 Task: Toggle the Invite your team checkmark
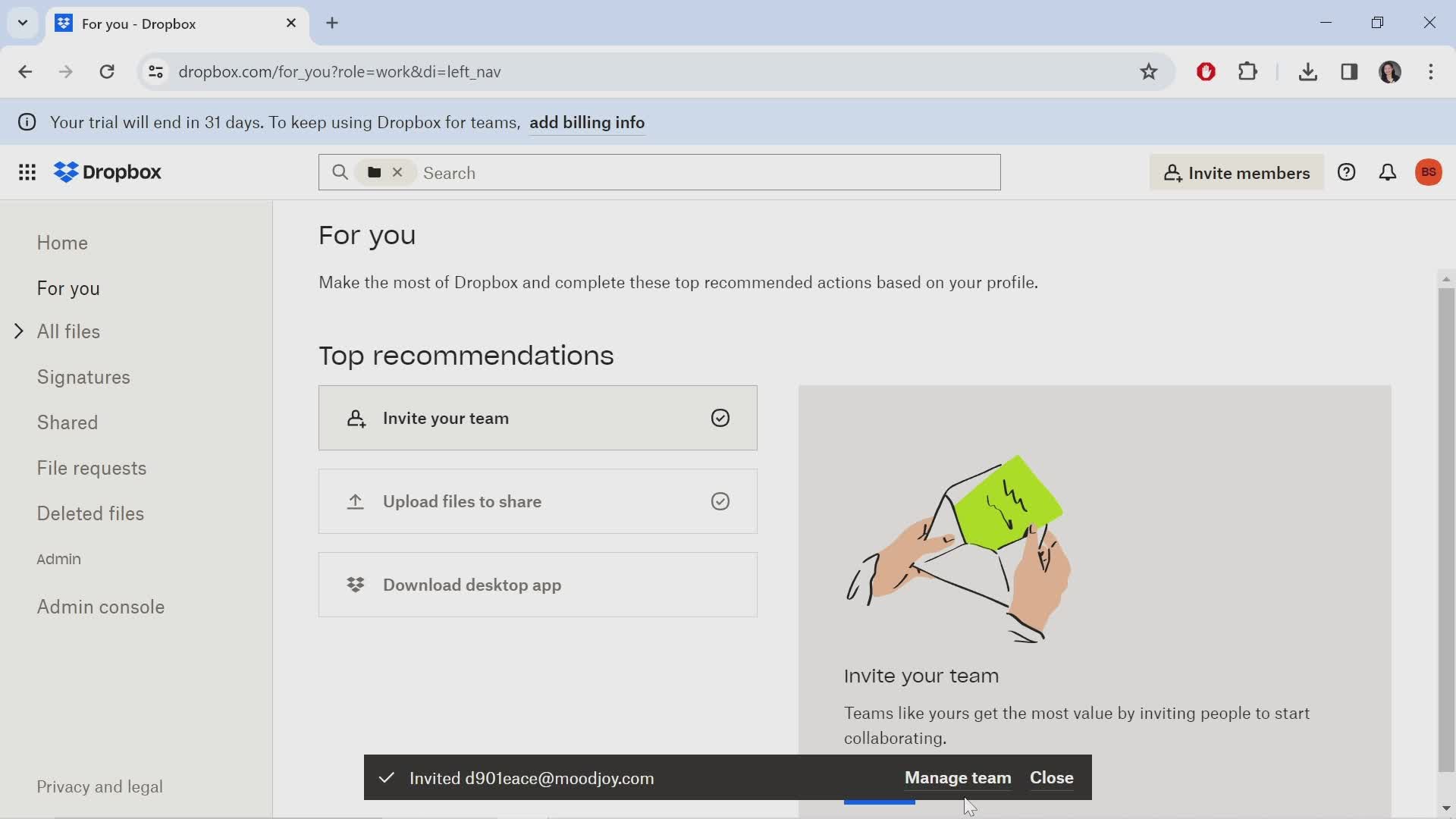tap(720, 418)
